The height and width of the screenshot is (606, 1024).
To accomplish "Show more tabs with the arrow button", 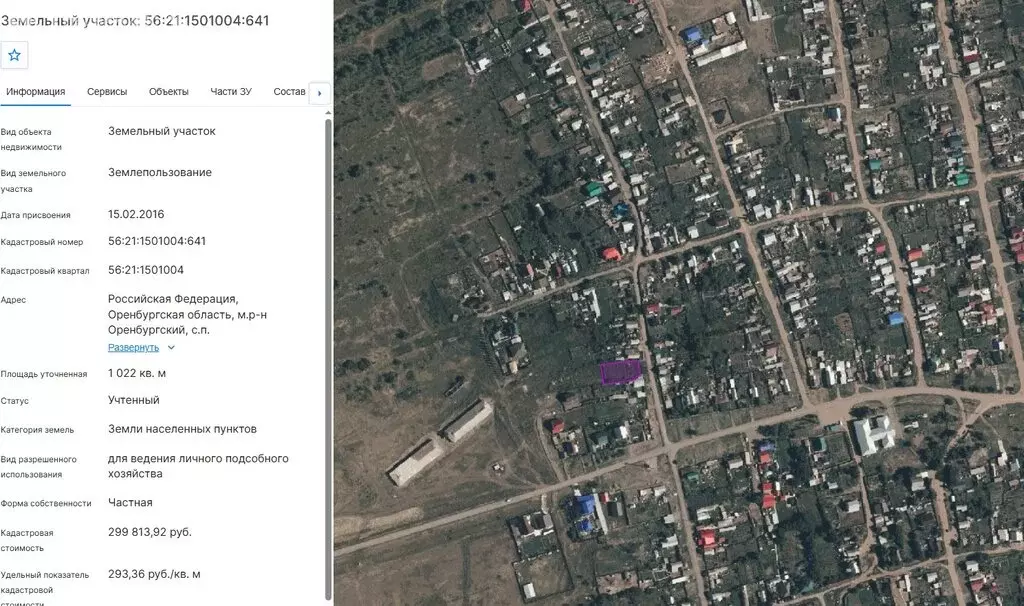I will click(x=319, y=93).
